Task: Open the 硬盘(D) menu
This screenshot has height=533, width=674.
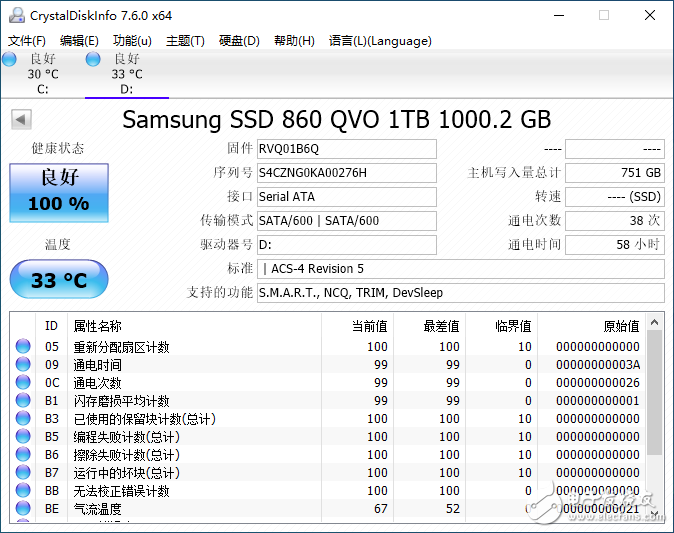Action: coord(239,41)
